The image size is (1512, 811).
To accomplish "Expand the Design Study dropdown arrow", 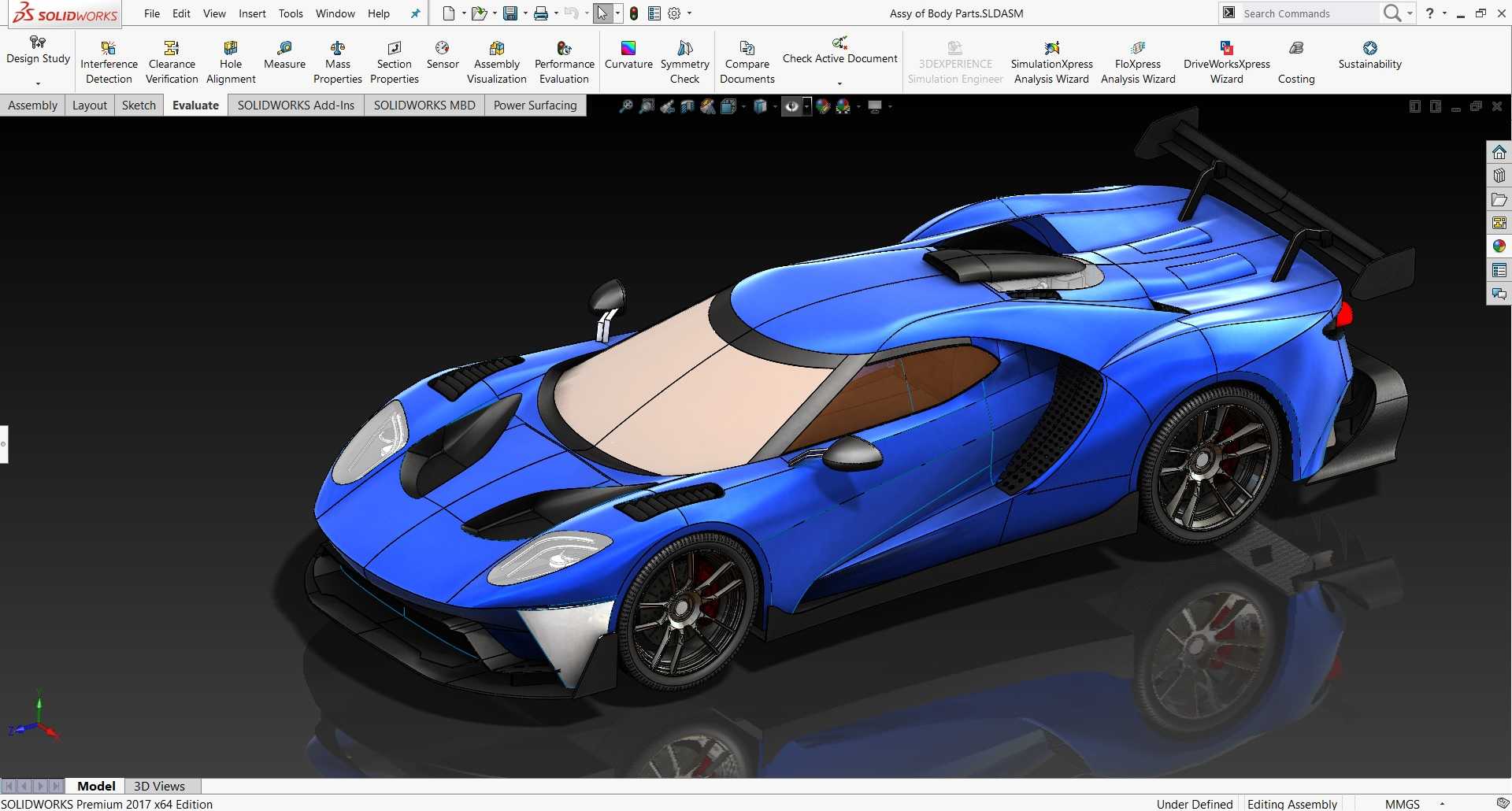I will (x=38, y=83).
